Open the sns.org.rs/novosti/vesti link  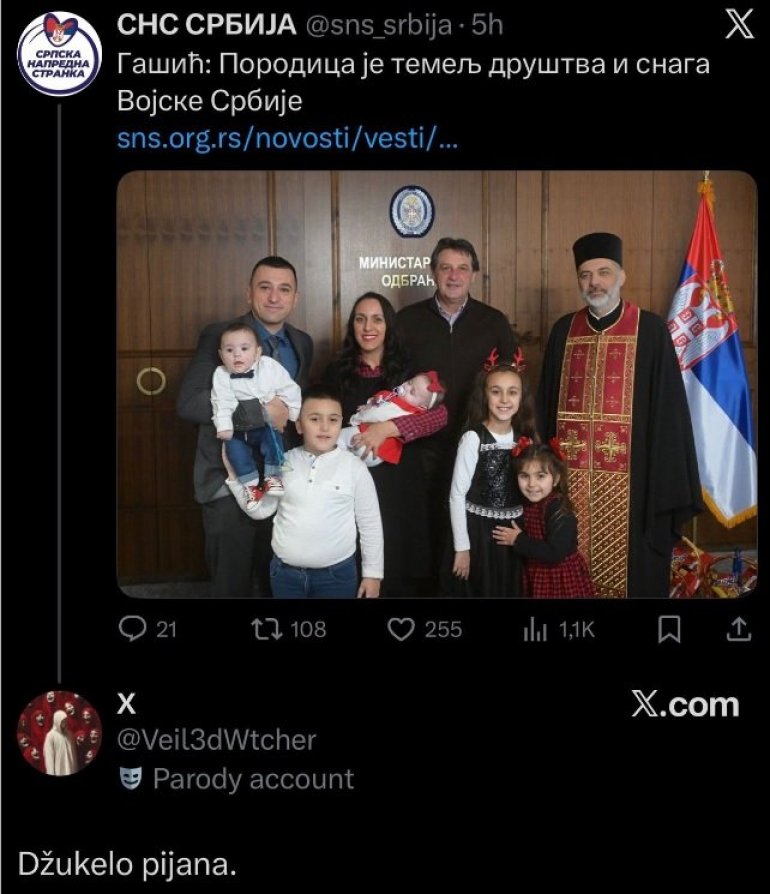tap(287, 138)
